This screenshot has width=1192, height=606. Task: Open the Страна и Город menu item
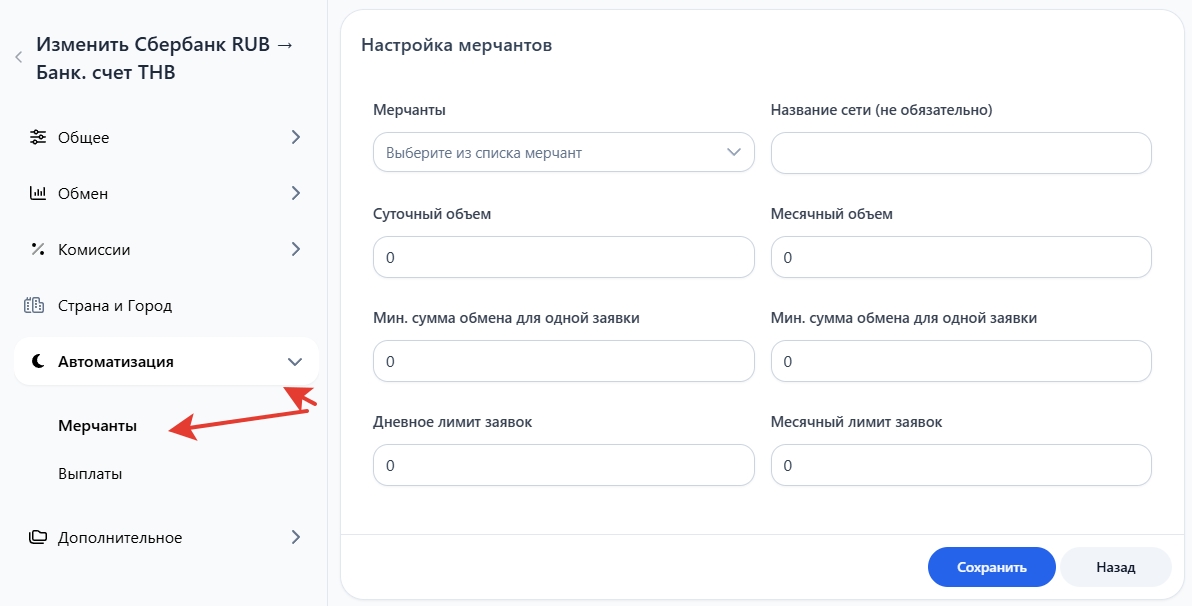[x=115, y=305]
